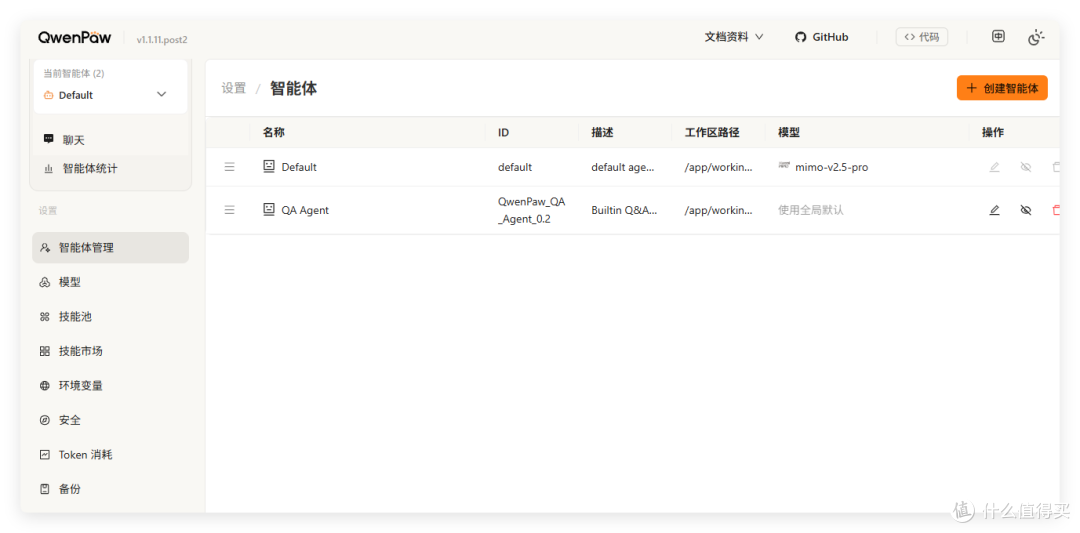Click the 工作区路径 column header
Viewport: 1080px width, 533px height.
pyautogui.click(x=712, y=132)
